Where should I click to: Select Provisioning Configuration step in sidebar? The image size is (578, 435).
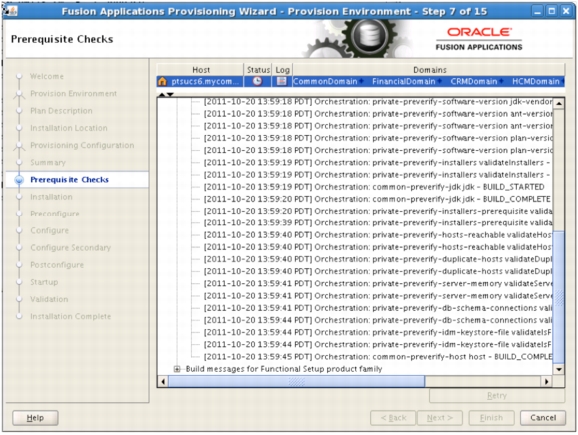coord(82,145)
